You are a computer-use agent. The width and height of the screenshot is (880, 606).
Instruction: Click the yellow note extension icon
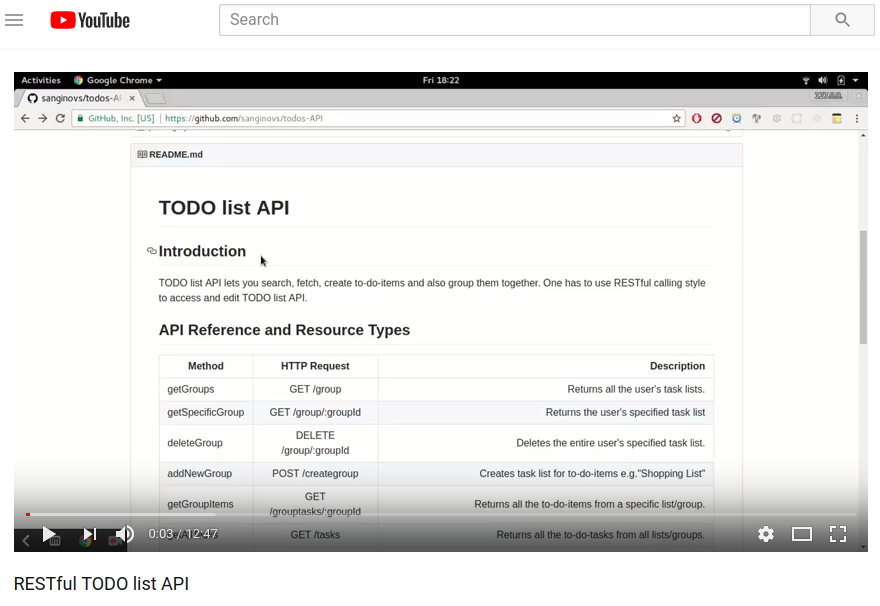(x=837, y=118)
